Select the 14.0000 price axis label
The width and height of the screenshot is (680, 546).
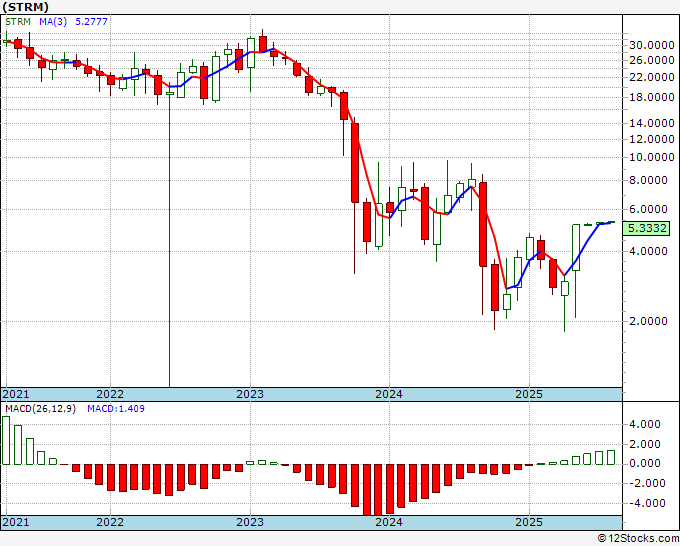point(651,123)
